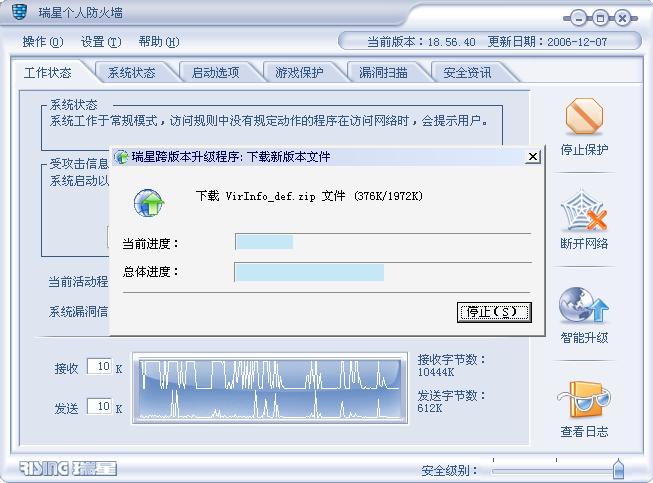The height and width of the screenshot is (483, 653).
Task: Switch to the 系统状态 tab
Action: (132, 72)
